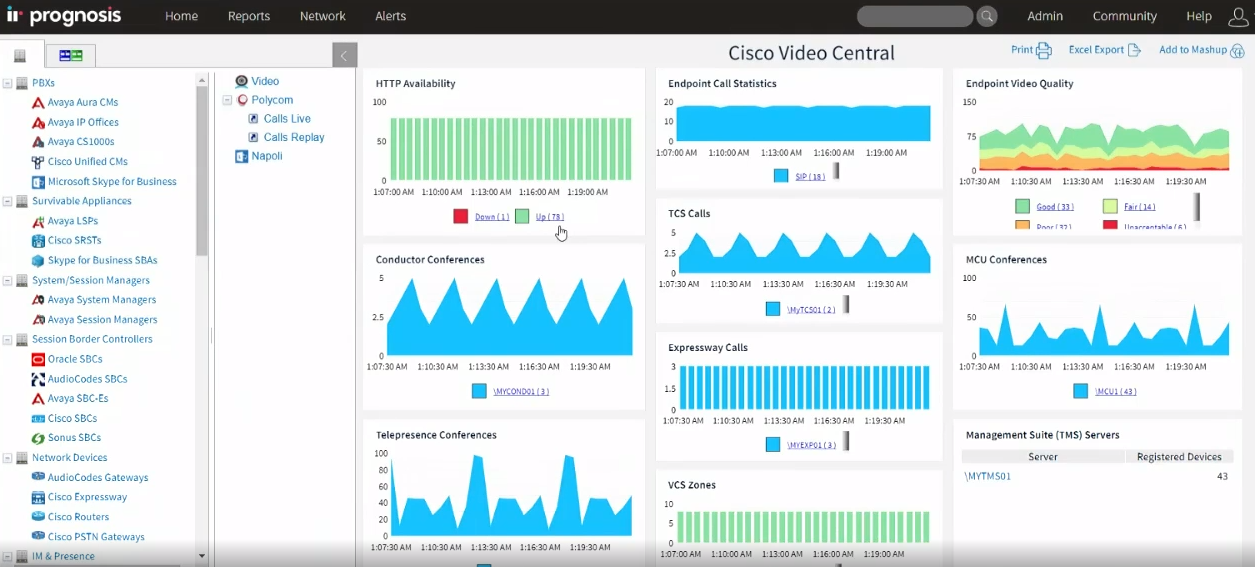The height and width of the screenshot is (567, 1255).
Task: Click the Excel Export icon
Action: pos(1134,50)
